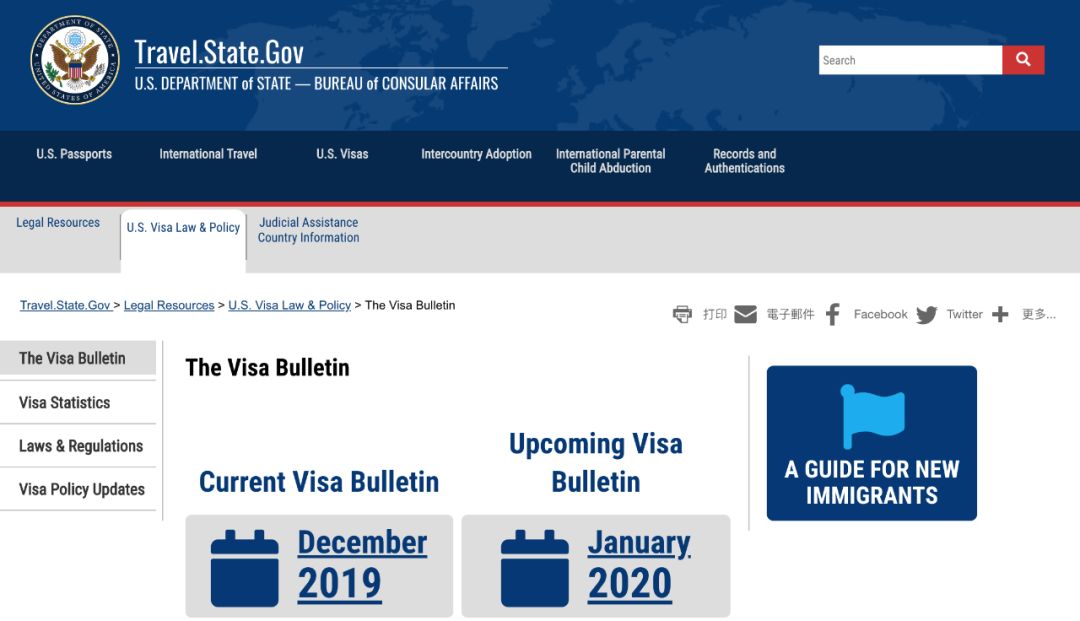Click the email envelope icon
Image resolution: width=1080 pixels, height=621 pixels.
tap(745, 314)
